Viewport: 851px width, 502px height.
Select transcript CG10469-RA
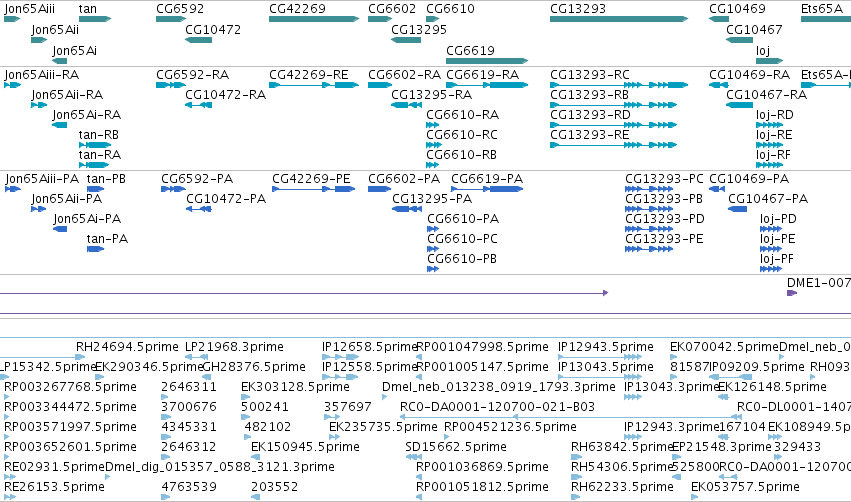point(749,75)
